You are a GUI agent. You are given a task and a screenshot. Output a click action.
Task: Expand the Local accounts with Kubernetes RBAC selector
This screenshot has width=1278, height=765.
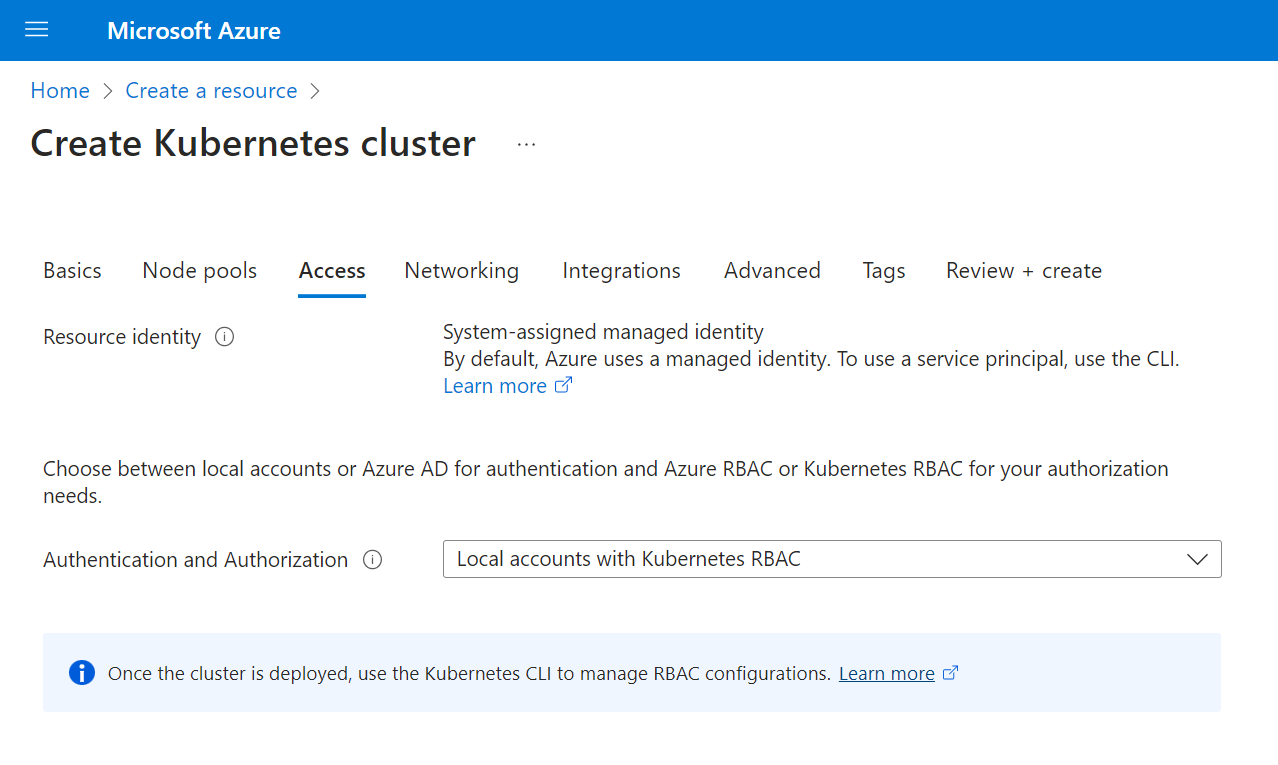point(832,559)
